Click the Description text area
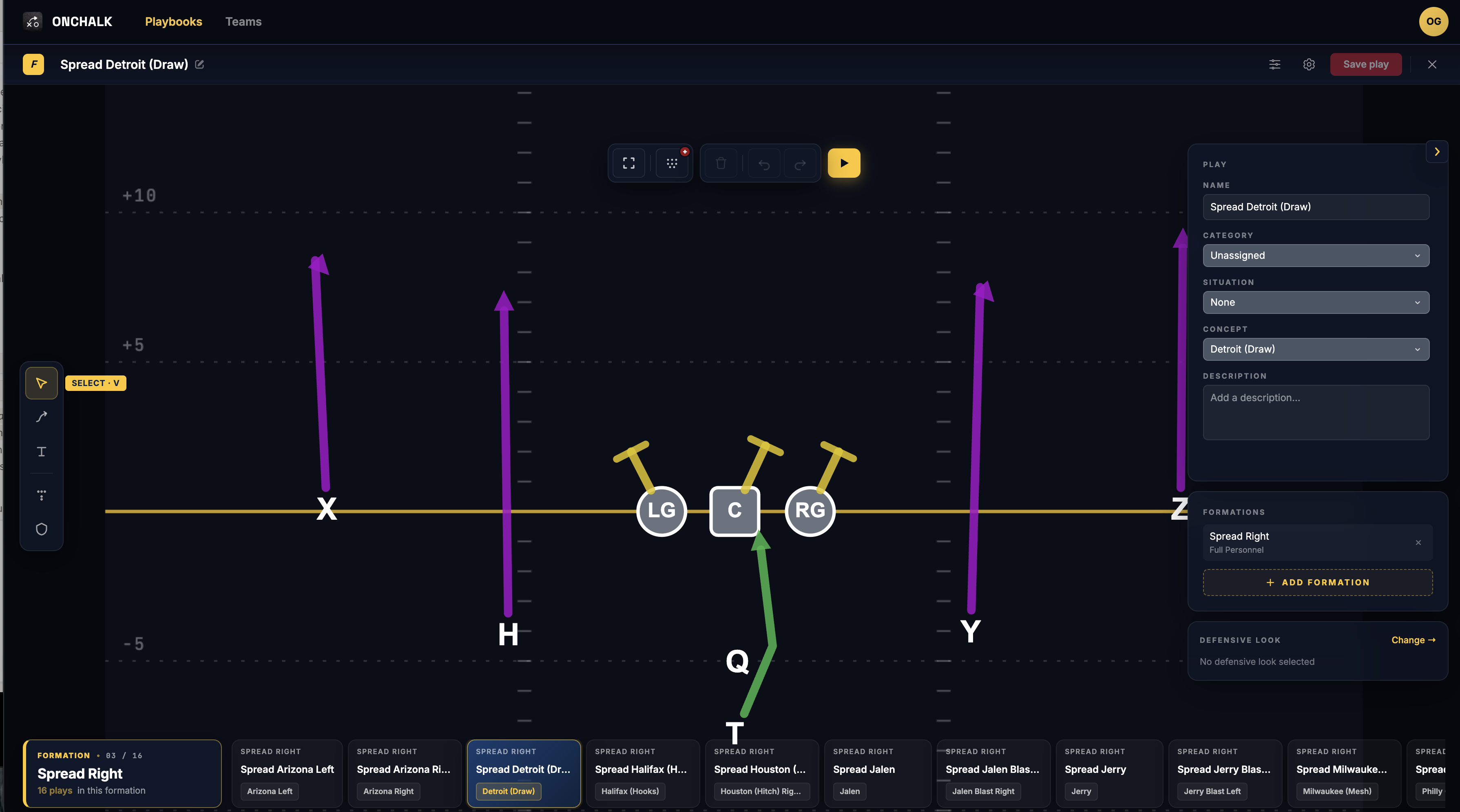Screen dimensions: 1460x812 coord(1316,413)
